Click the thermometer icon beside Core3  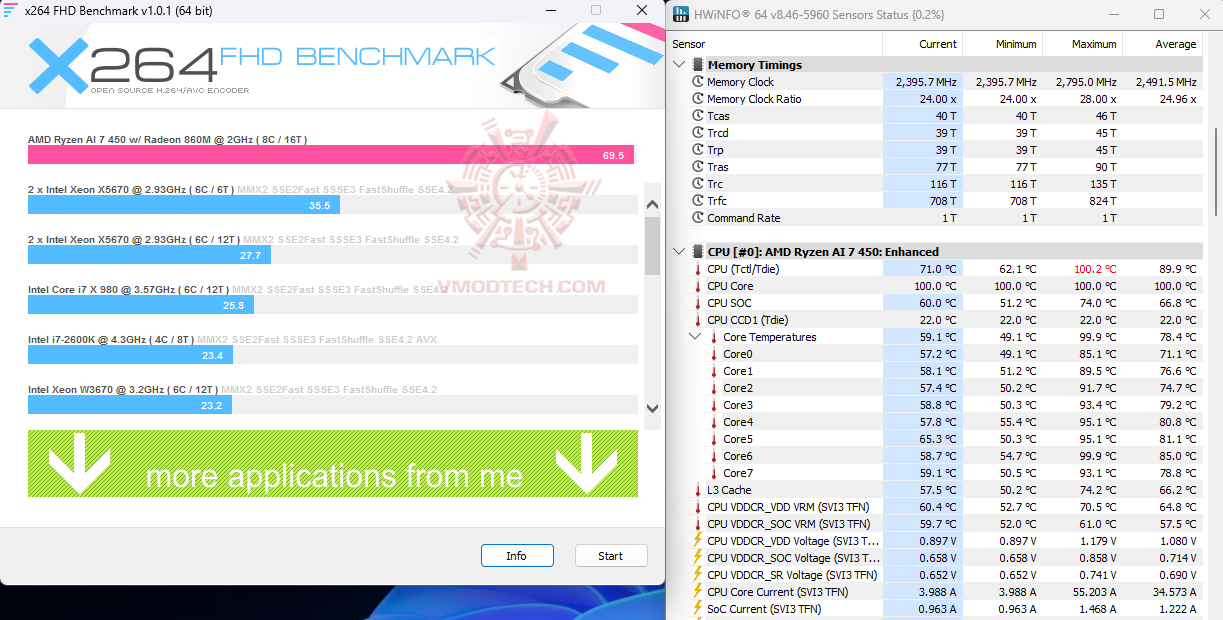point(714,405)
